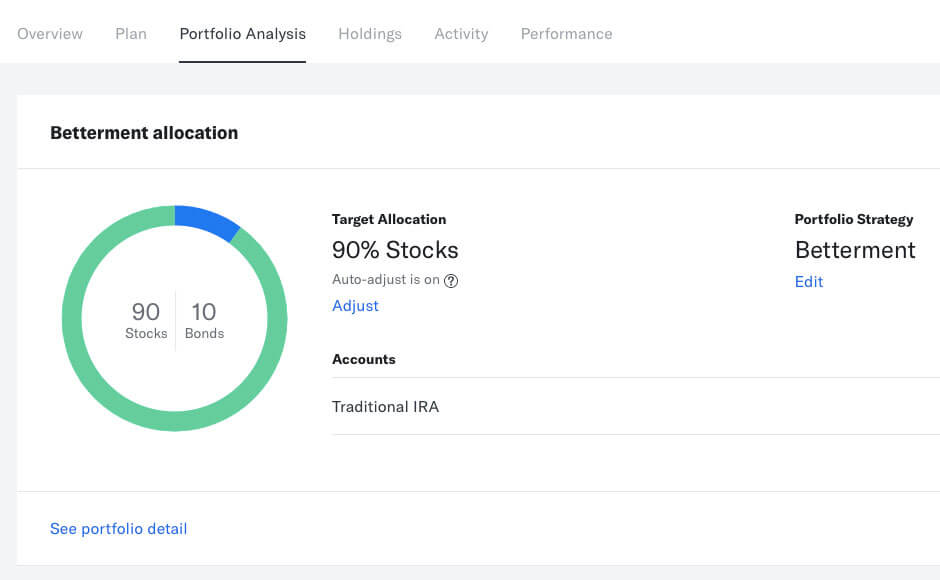Open the See portfolio detail link
Image resolution: width=940 pixels, height=580 pixels.
click(118, 528)
